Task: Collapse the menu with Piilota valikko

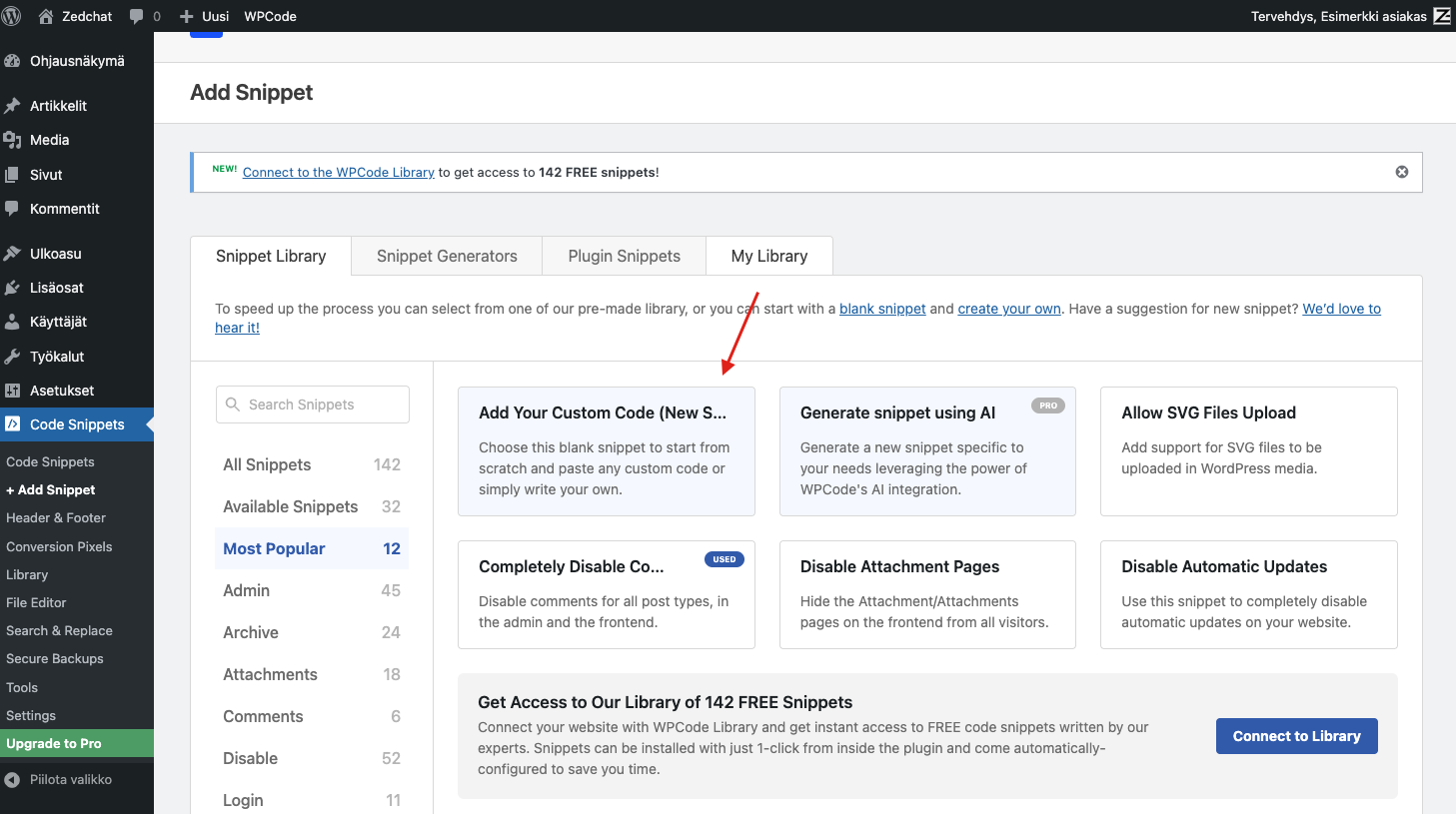Action: (70, 779)
